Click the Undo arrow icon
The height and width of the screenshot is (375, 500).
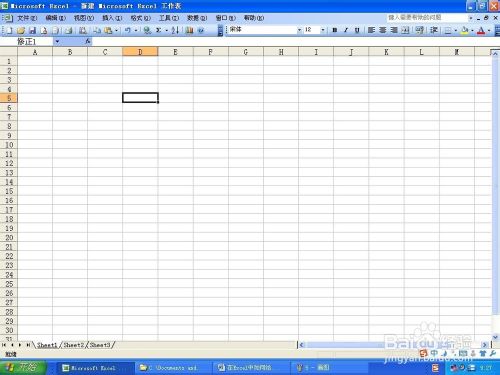pos(127,31)
